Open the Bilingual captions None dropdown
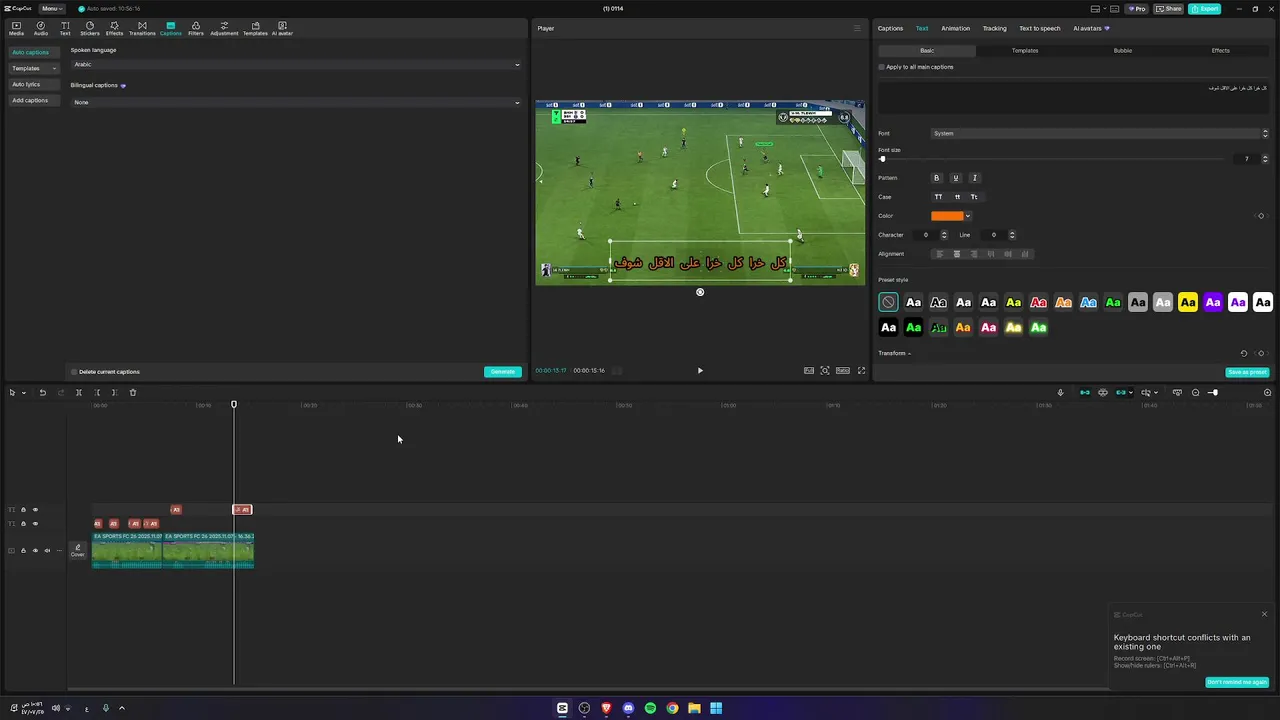 [x=296, y=102]
